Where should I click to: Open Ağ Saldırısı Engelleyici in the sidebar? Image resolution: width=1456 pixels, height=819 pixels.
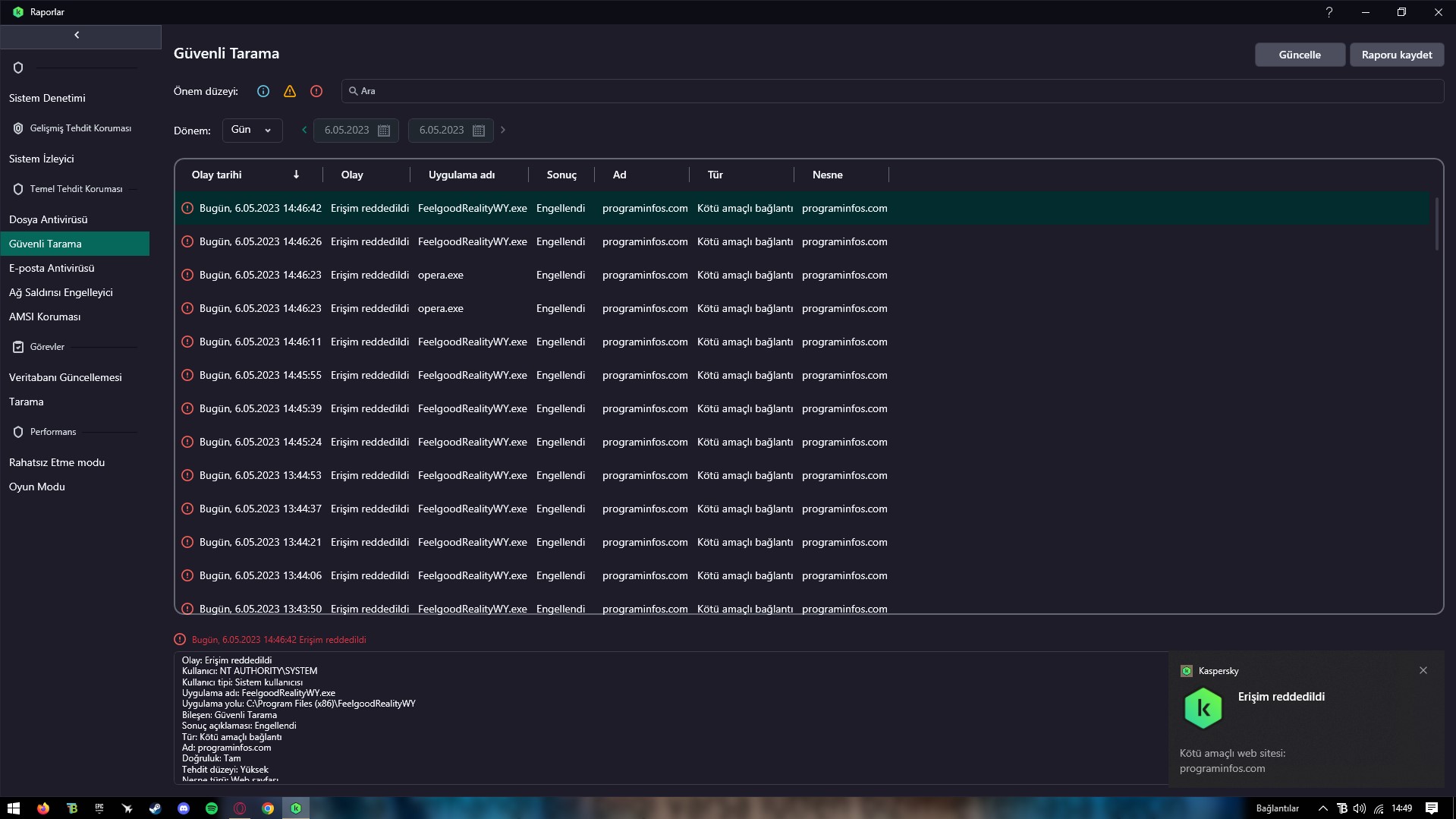(x=61, y=292)
